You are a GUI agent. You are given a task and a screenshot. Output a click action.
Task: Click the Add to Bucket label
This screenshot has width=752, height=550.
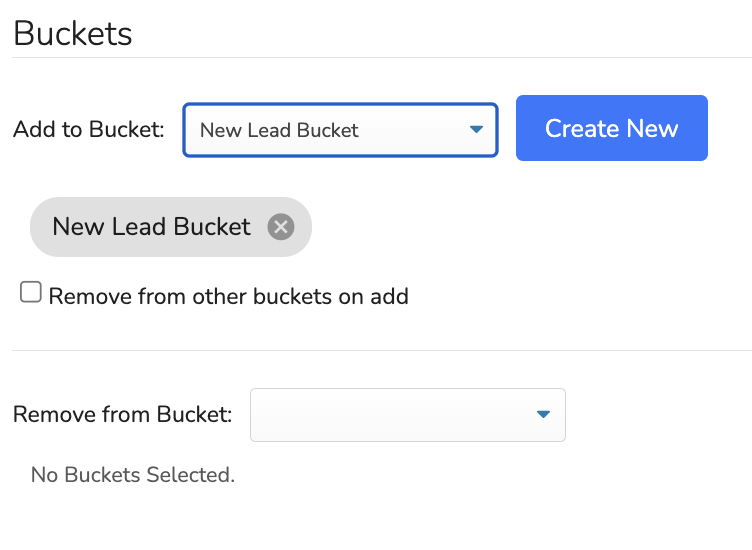(x=89, y=129)
